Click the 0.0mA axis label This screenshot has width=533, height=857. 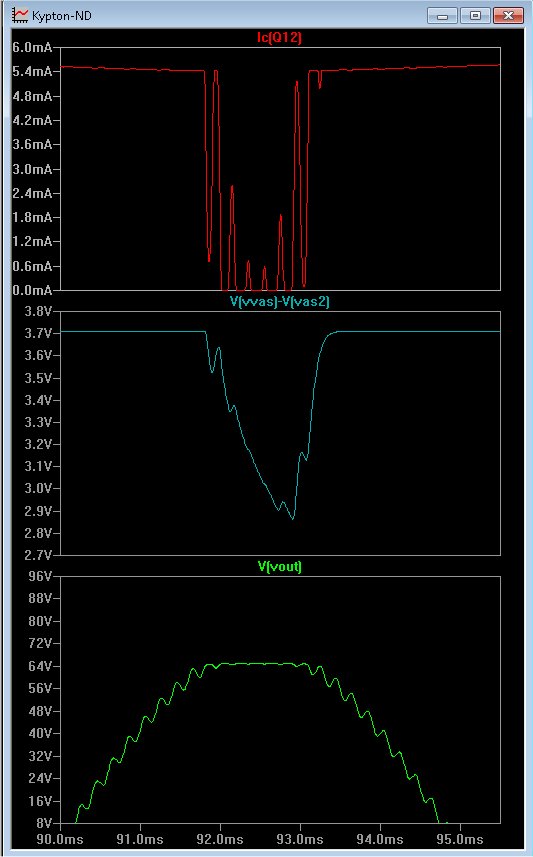point(32,290)
